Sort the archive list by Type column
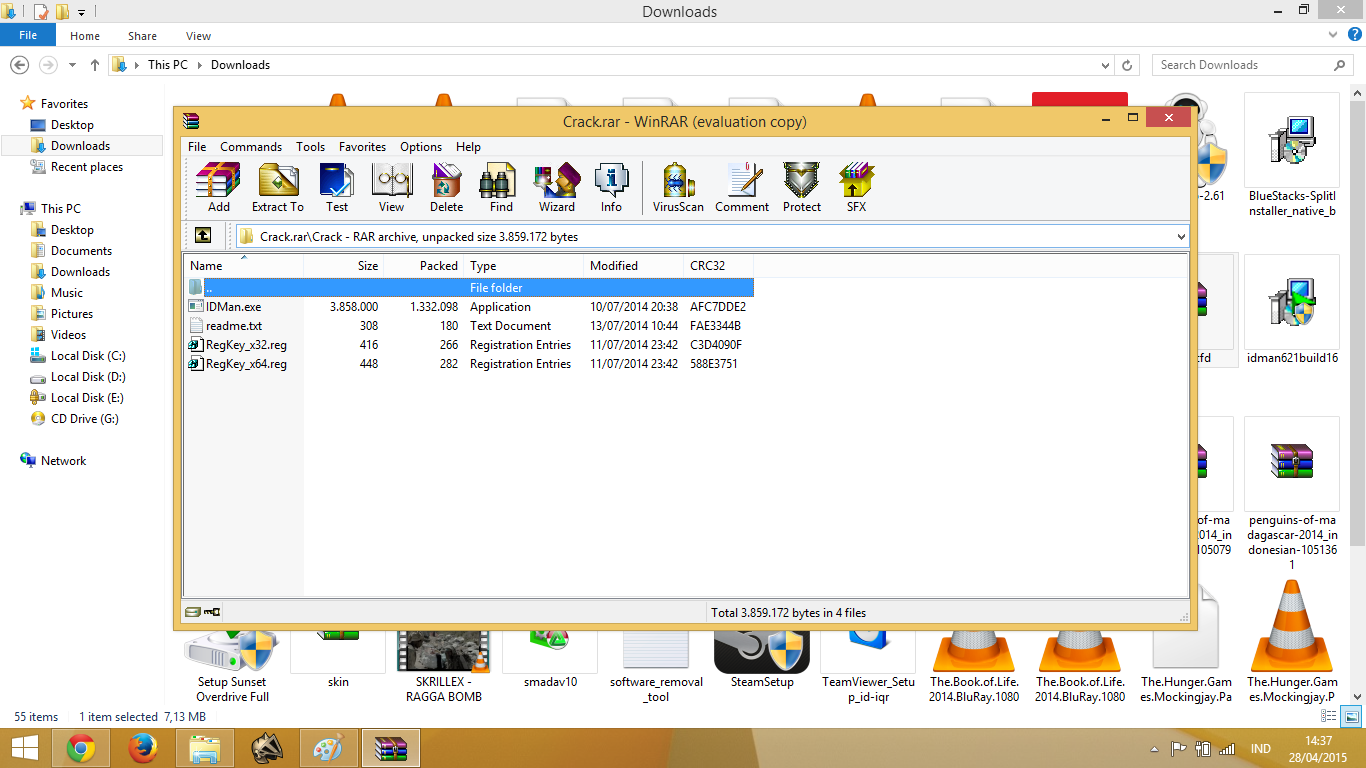 (x=524, y=266)
